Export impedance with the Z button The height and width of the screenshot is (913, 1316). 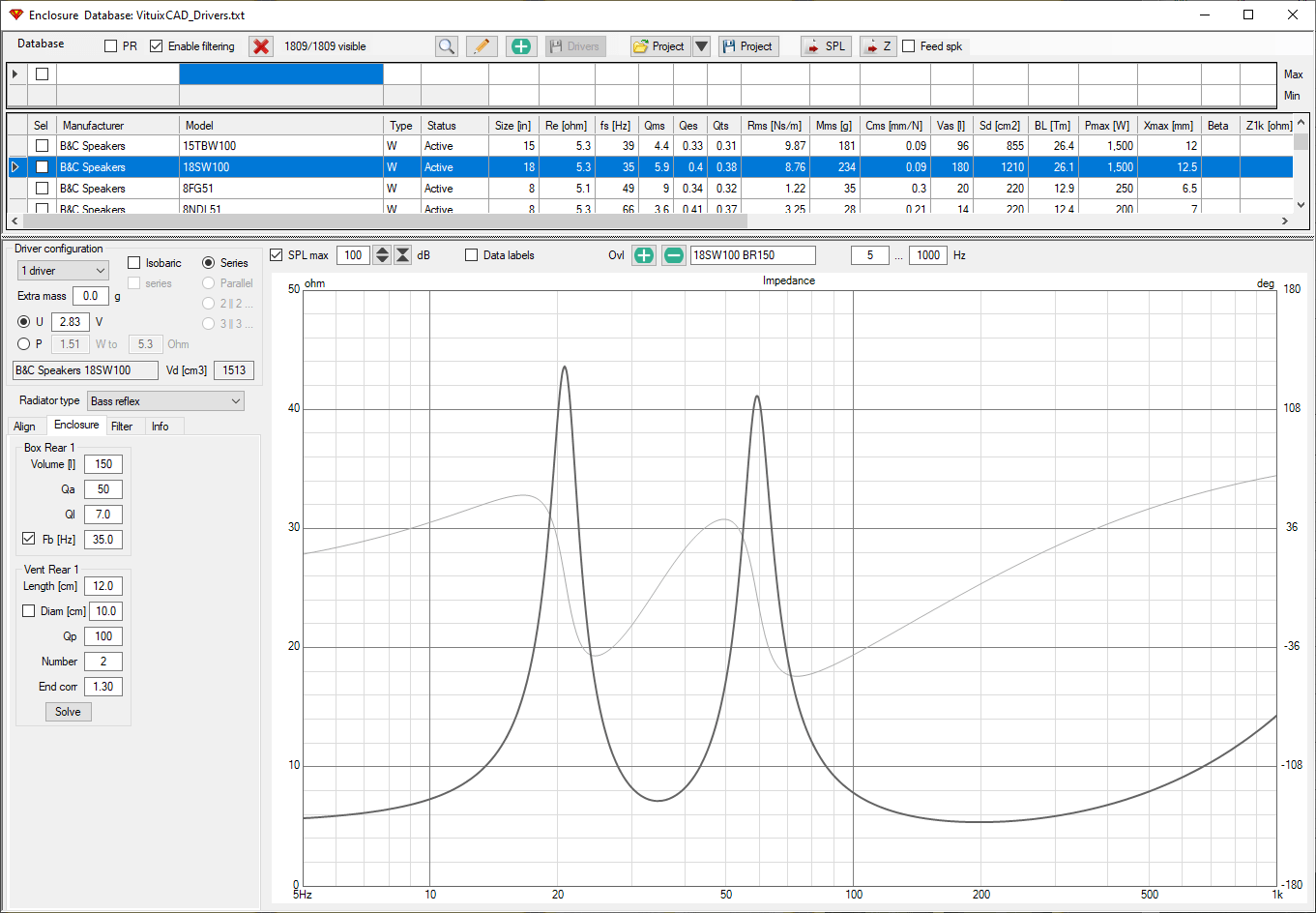click(x=878, y=46)
